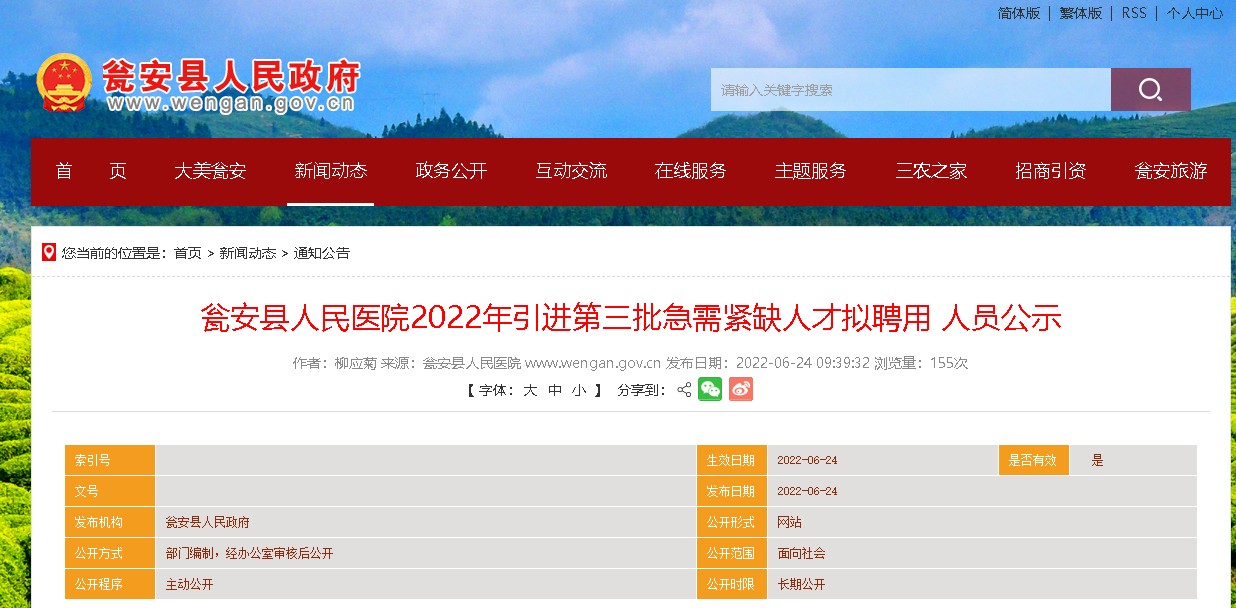Image resolution: width=1236 pixels, height=608 pixels.
Task: Click the national emblem logo
Action: 64,83
